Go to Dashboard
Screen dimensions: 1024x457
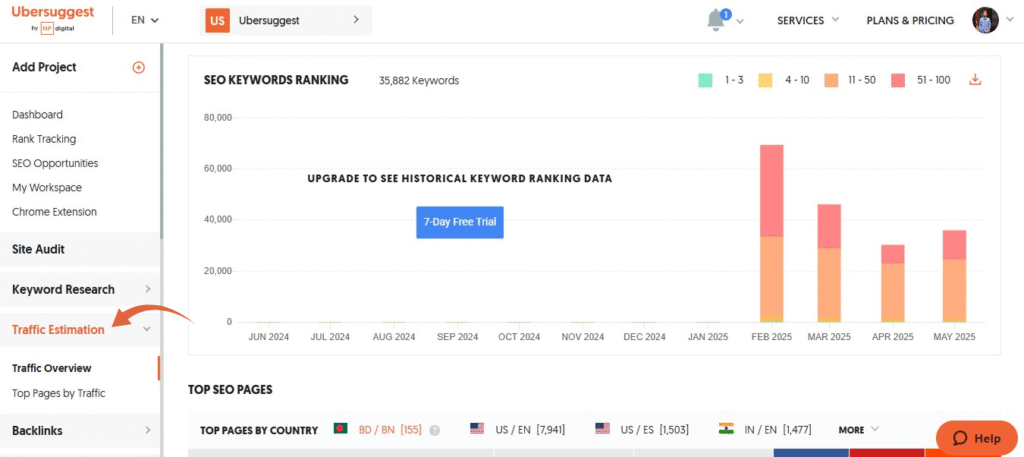tap(37, 115)
